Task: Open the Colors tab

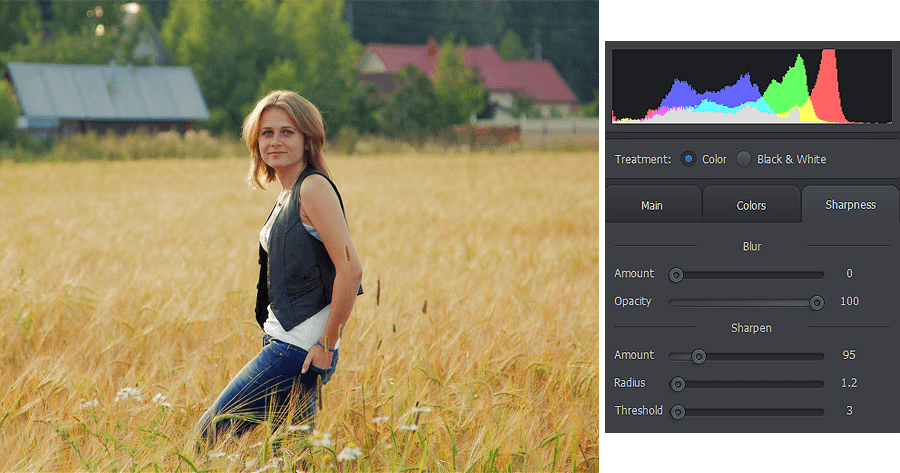Action: [751, 205]
